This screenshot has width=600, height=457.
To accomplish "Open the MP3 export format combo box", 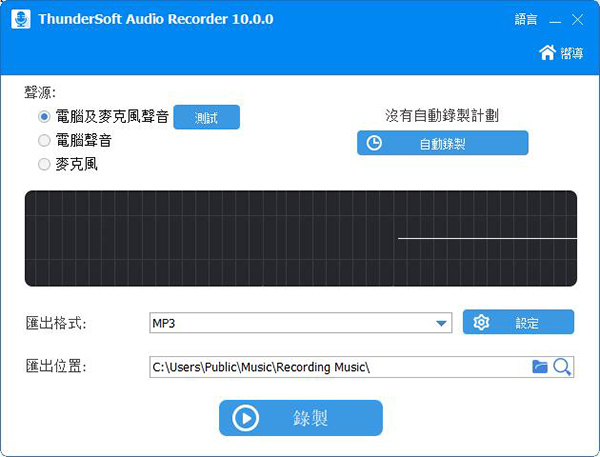I will click(x=290, y=323).
